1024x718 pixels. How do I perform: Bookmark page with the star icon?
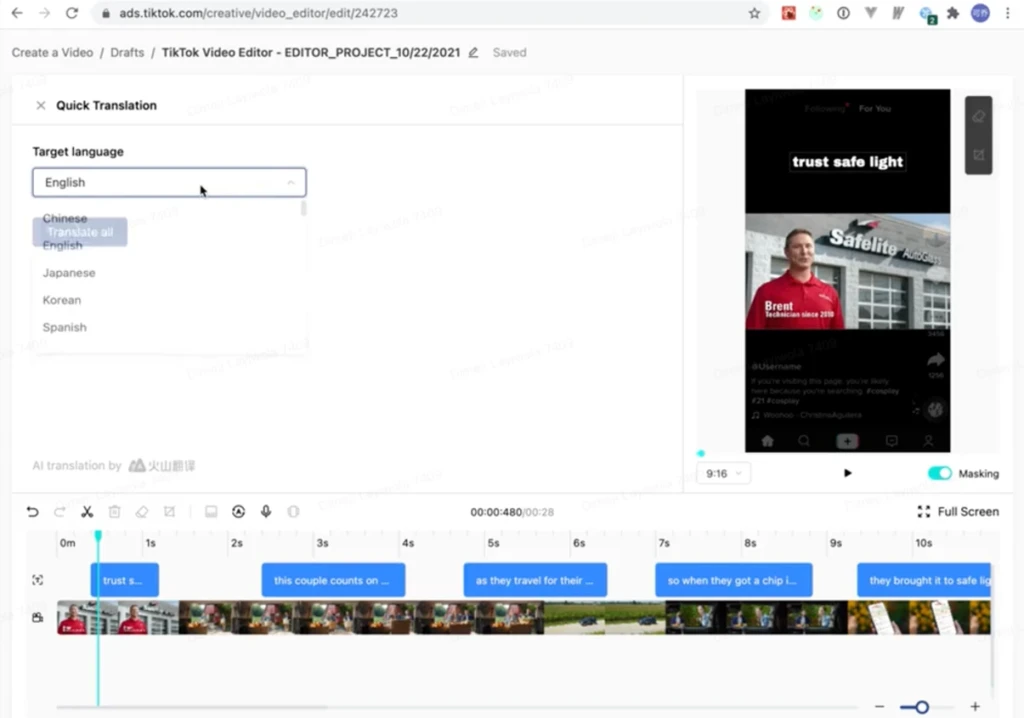754,13
